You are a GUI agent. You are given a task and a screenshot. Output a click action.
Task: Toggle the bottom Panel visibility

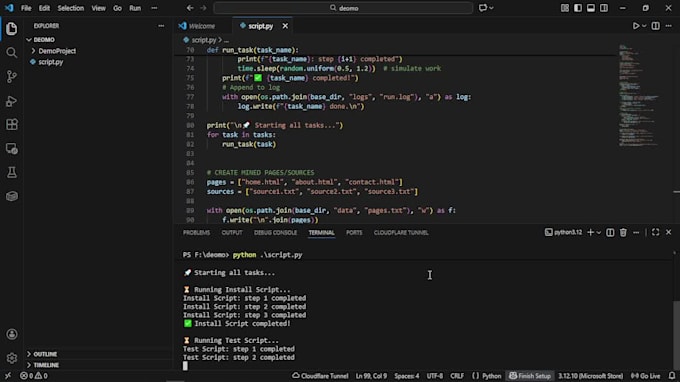[x=591, y=8]
